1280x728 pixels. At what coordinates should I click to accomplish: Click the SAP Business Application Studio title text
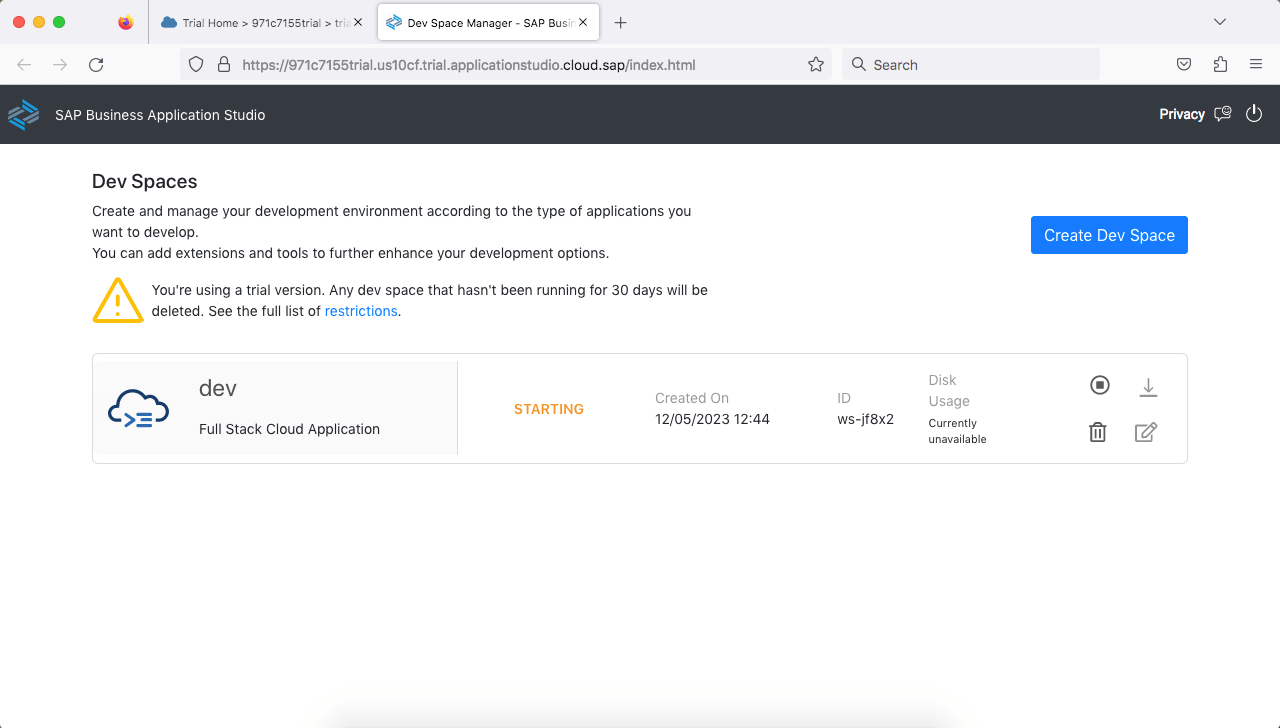(160, 115)
